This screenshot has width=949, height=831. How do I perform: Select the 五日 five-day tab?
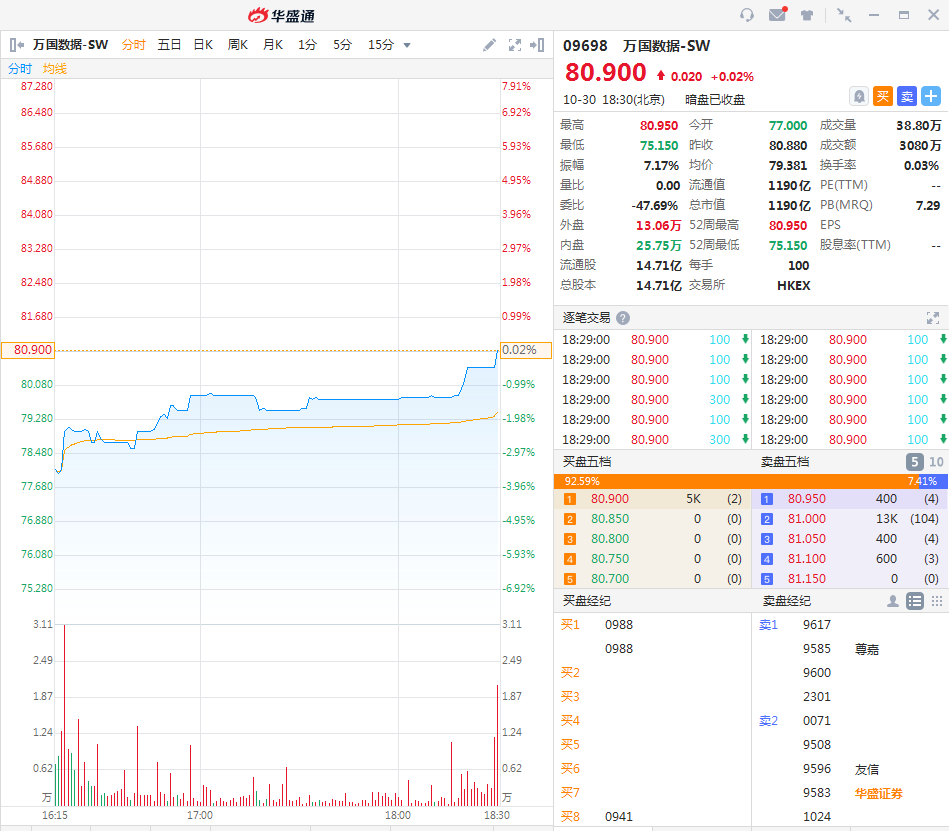coord(169,45)
